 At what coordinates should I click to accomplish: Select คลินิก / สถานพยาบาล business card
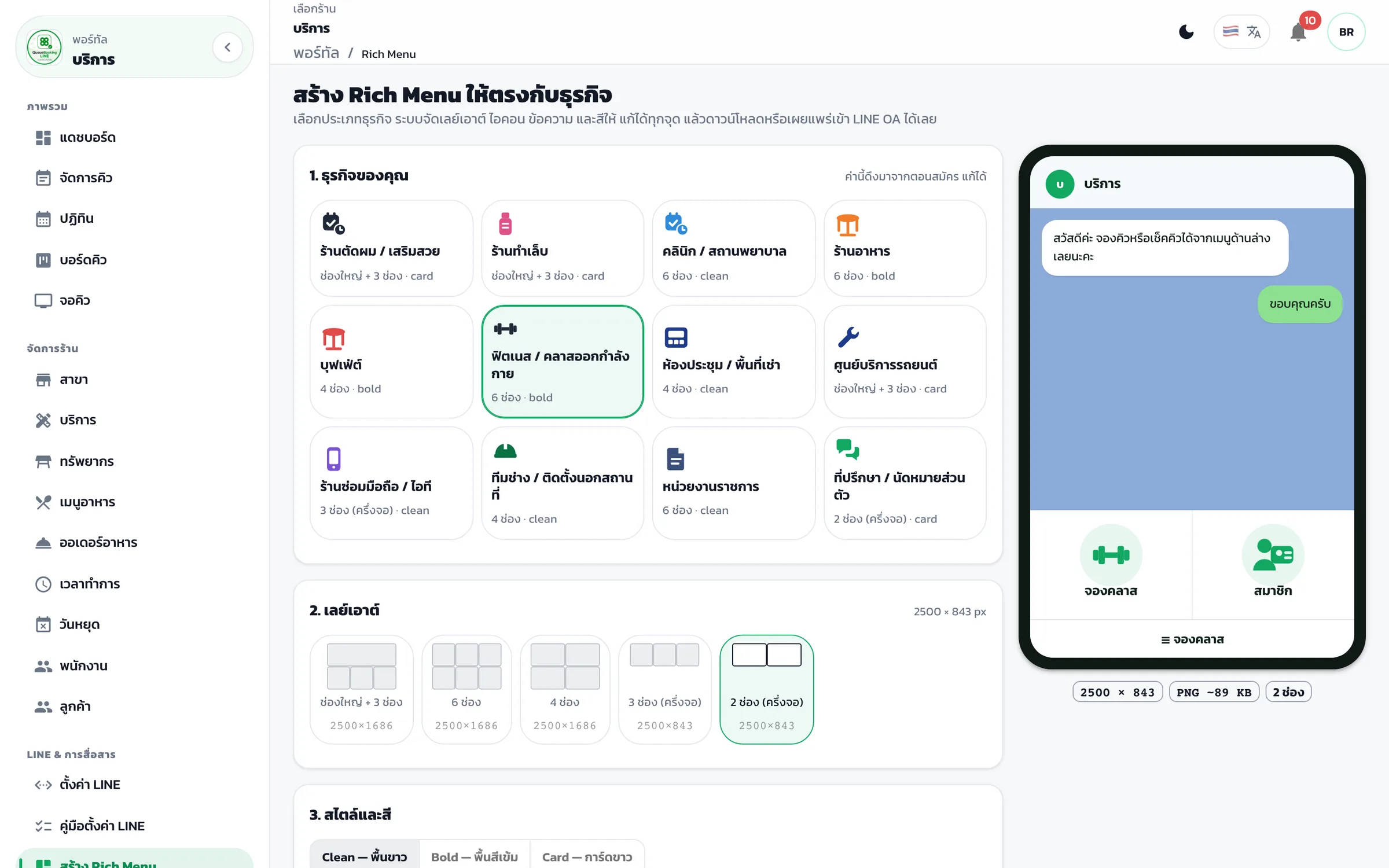coord(734,248)
